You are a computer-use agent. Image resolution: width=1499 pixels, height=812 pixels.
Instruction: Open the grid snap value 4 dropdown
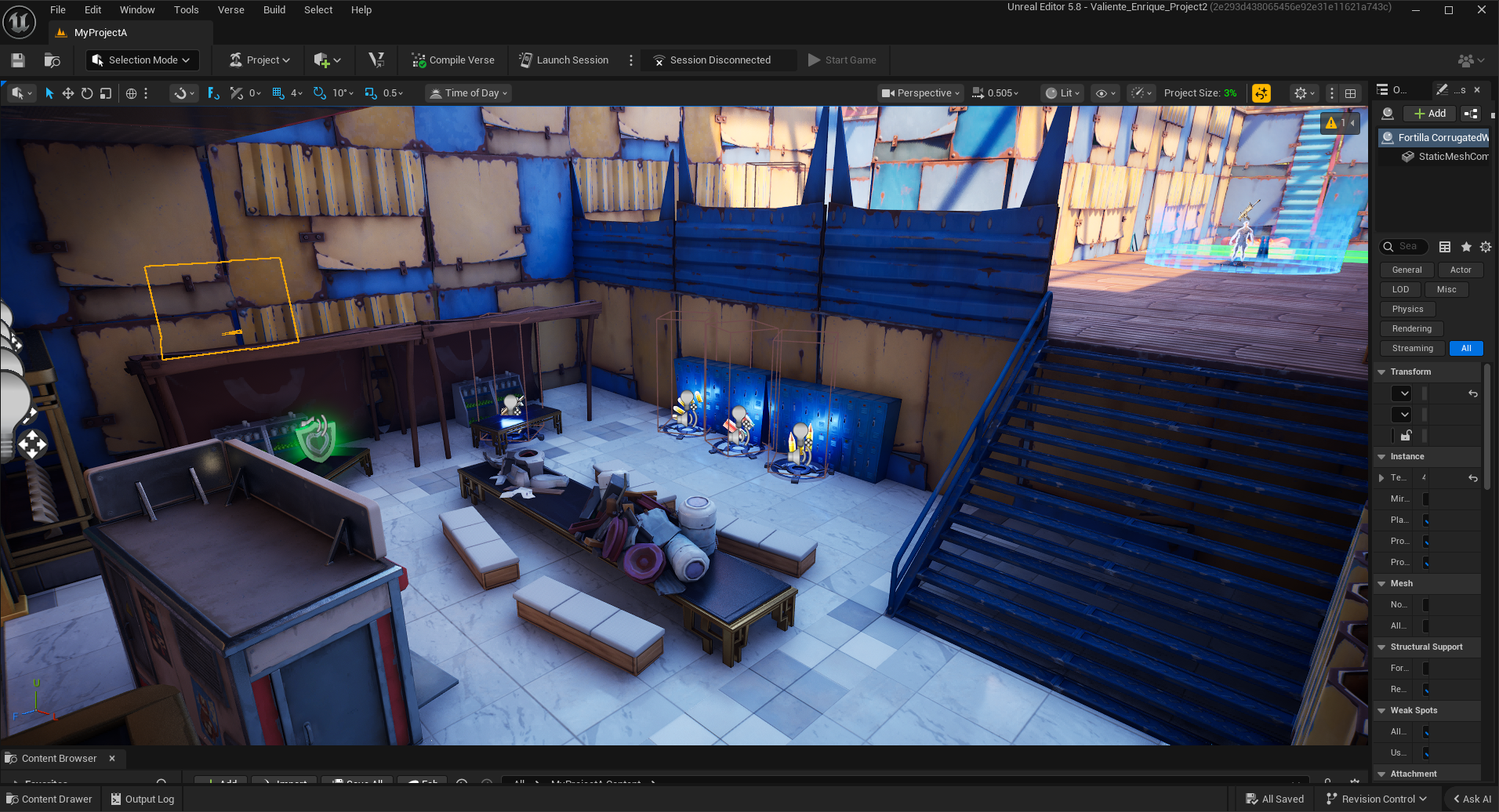[297, 93]
